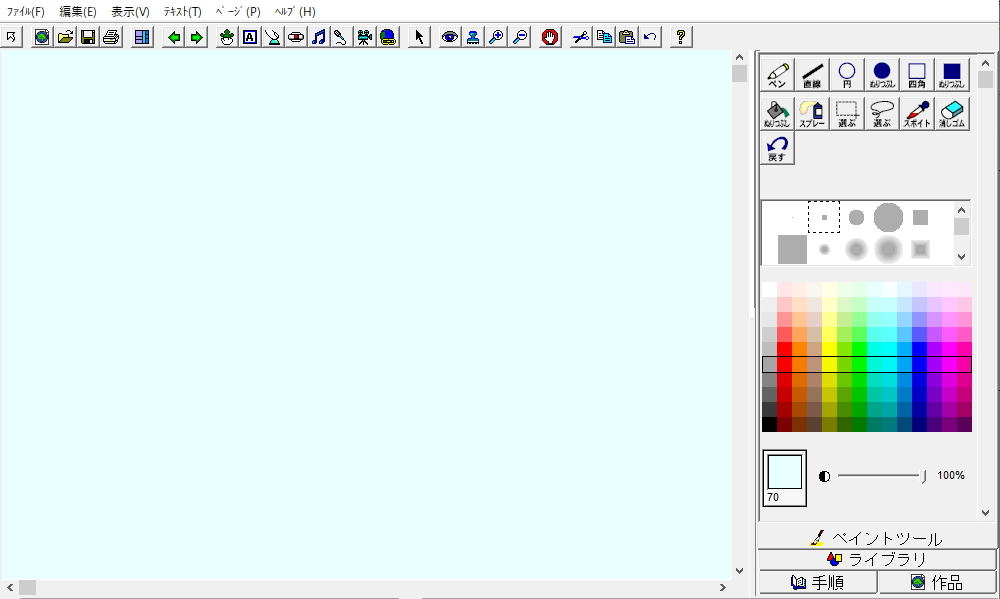This screenshot has width=1000, height=599.
Task: Switch to the ペイントツール panel
Action: point(877,538)
